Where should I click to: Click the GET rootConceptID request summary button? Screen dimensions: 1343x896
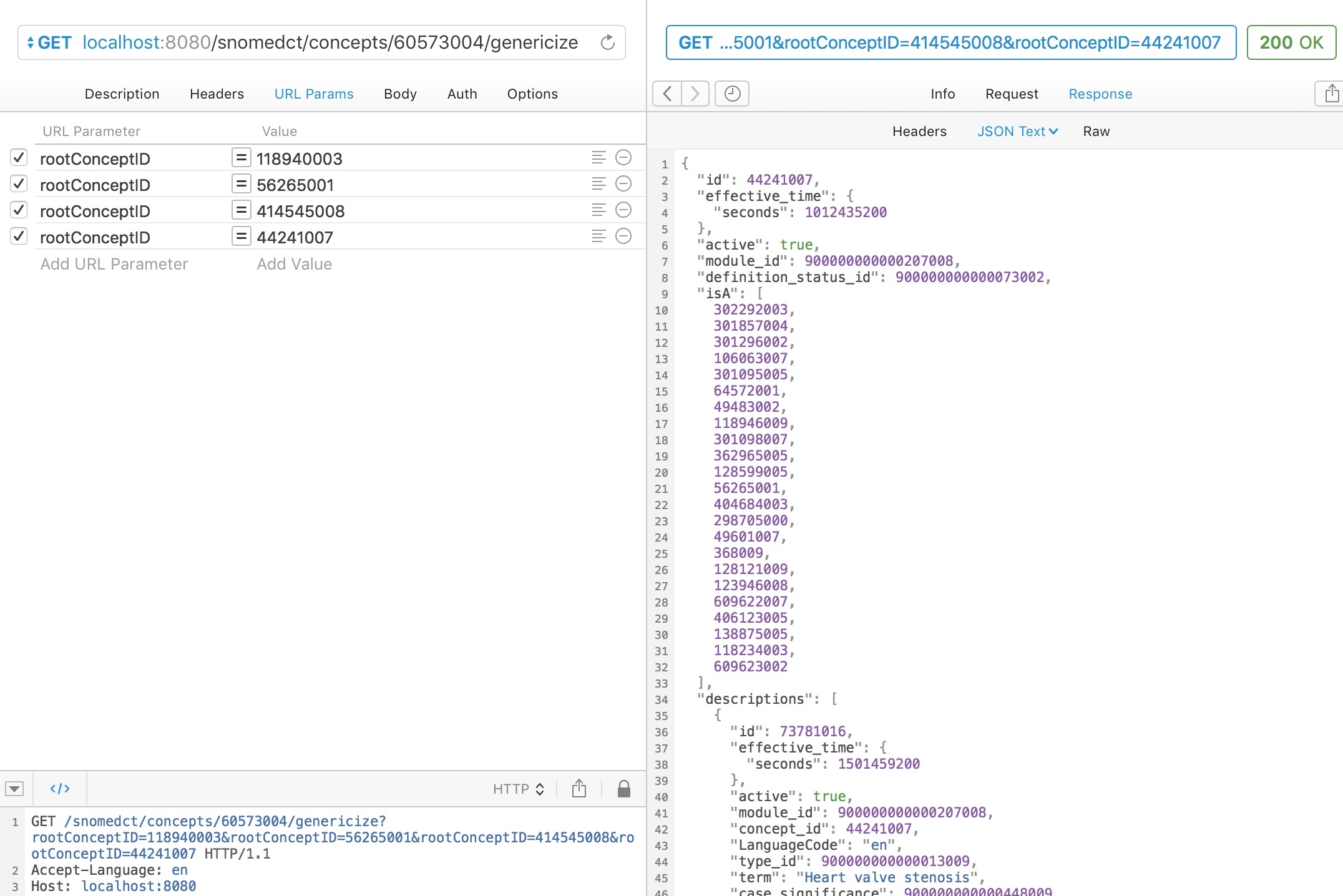950,42
